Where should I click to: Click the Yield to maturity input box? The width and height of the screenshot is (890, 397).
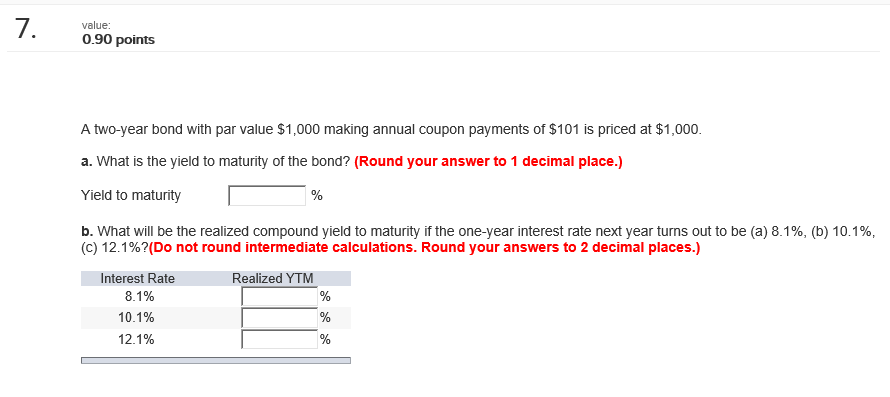point(267,196)
